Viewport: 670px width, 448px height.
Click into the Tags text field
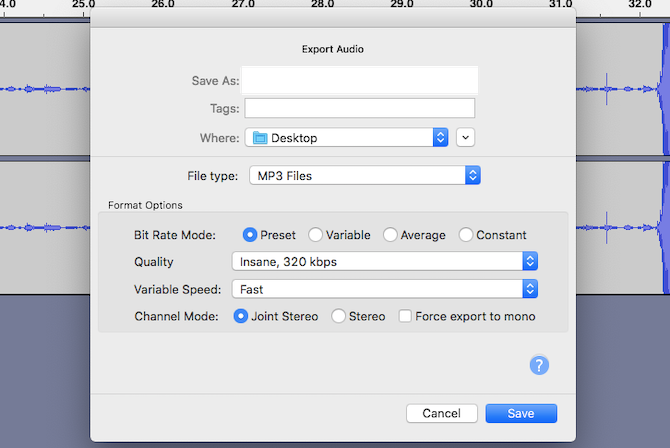(360, 108)
